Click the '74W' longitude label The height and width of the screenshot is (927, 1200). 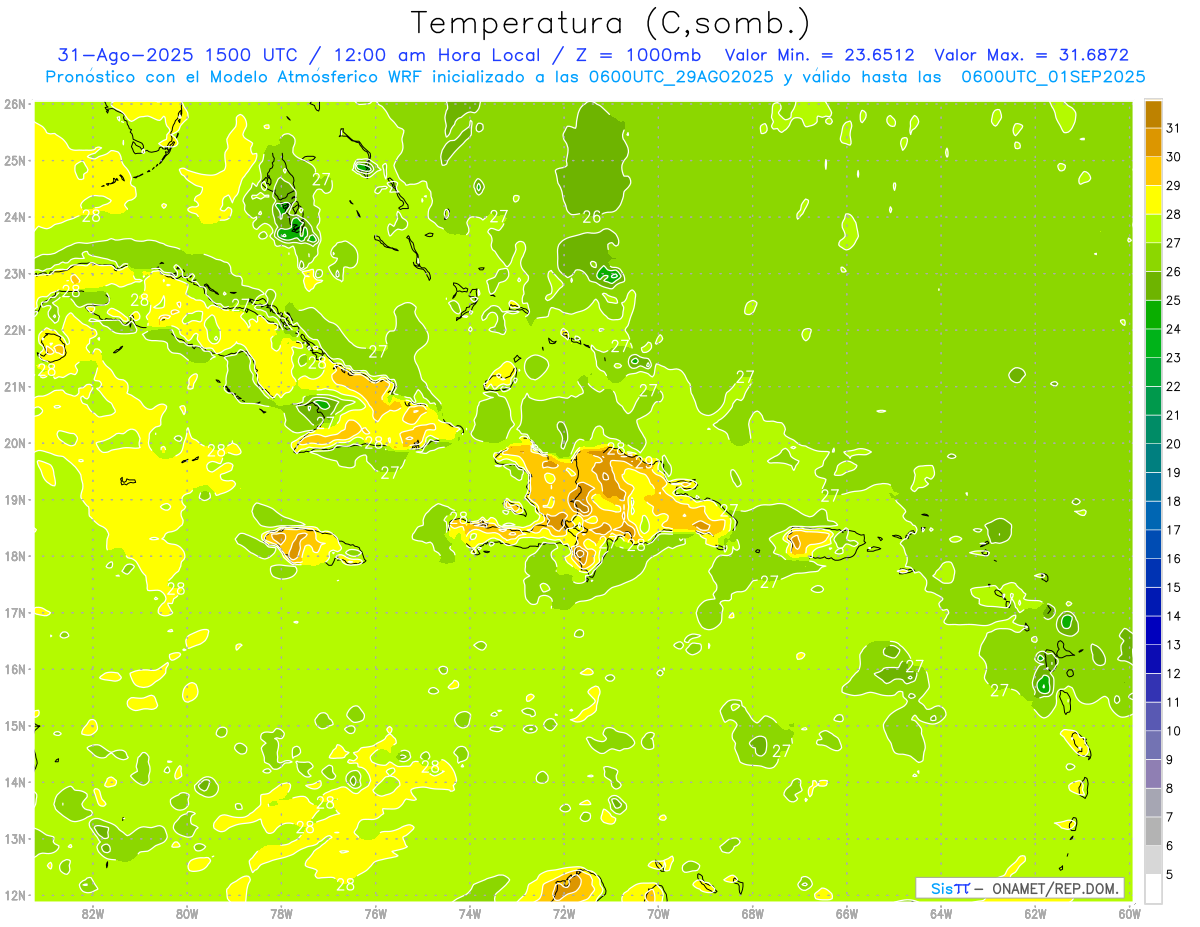(x=470, y=913)
